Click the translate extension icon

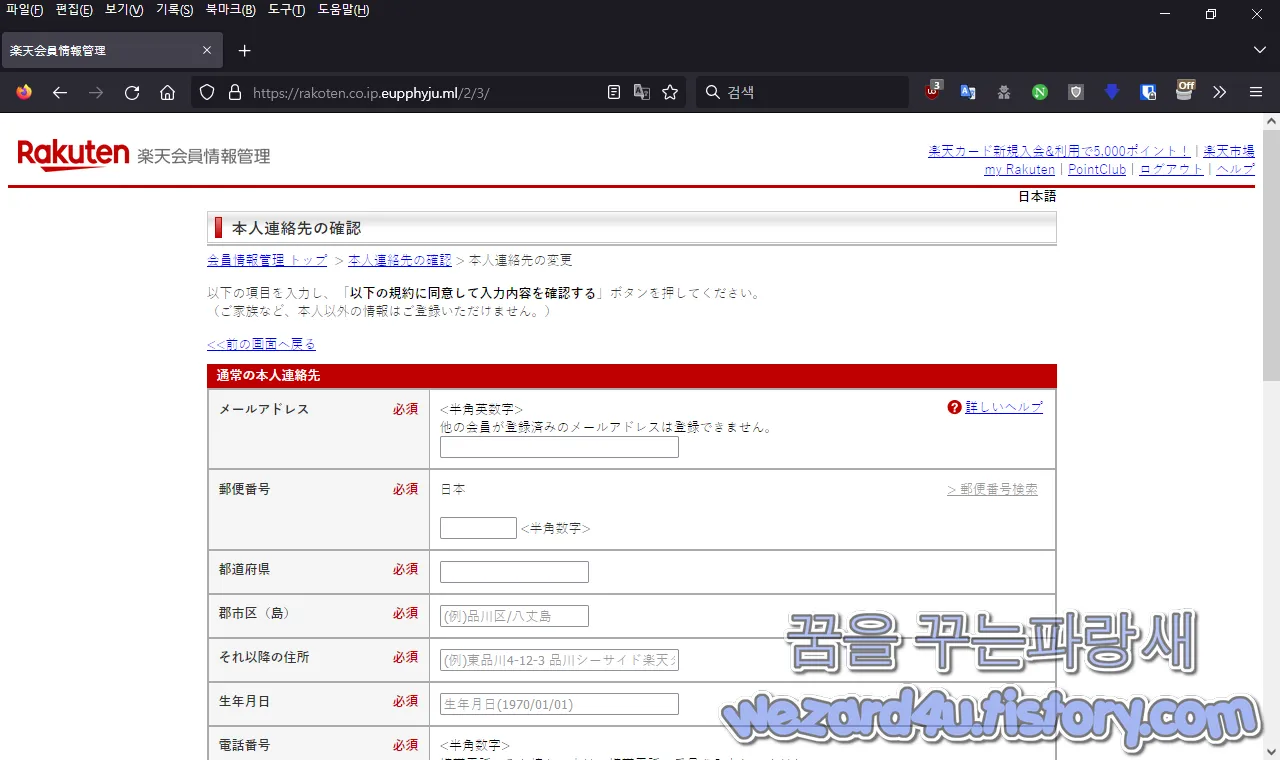[967, 92]
